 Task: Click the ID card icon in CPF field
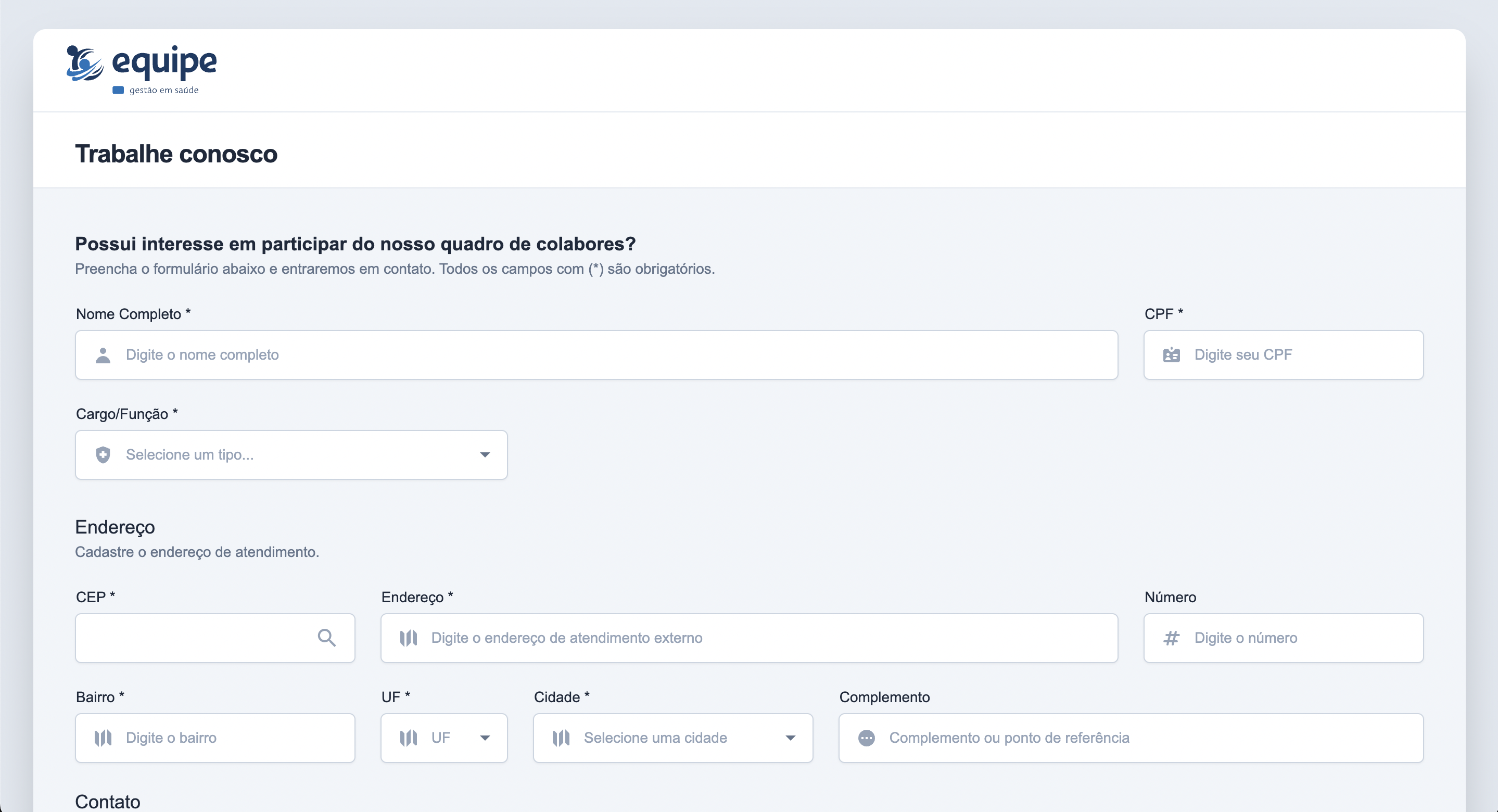pos(1171,356)
